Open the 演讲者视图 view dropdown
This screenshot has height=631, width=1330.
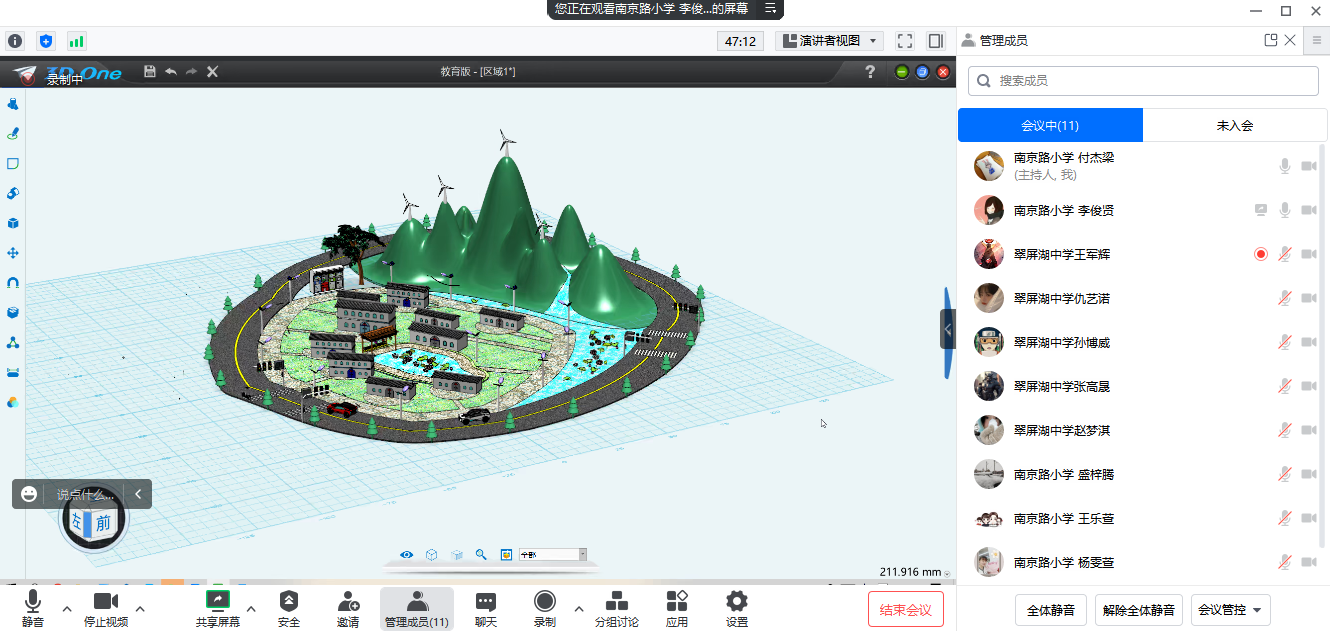829,41
